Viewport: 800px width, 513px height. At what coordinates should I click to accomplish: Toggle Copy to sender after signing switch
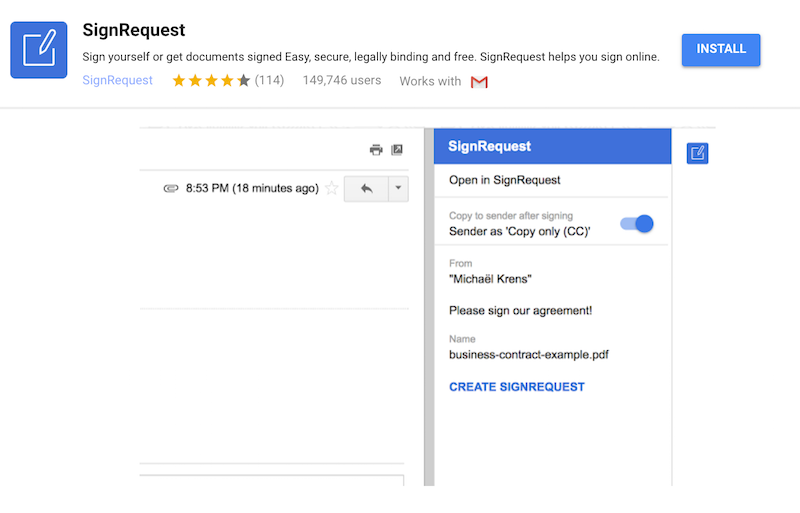pos(637,224)
